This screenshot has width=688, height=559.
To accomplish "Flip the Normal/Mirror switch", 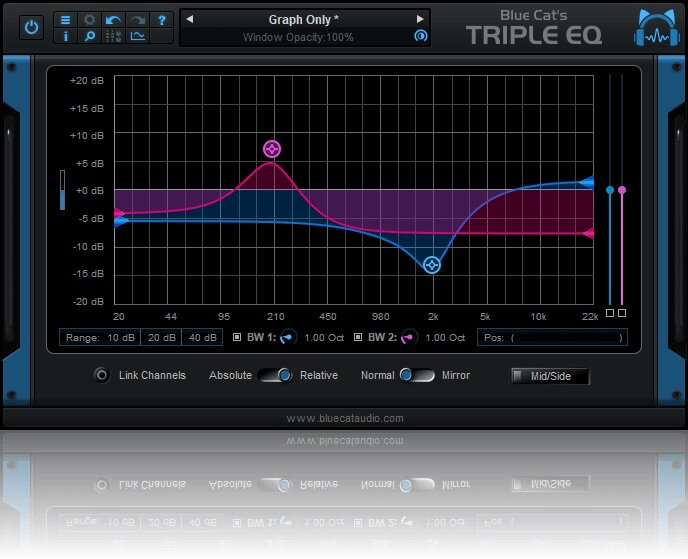I will point(417,375).
